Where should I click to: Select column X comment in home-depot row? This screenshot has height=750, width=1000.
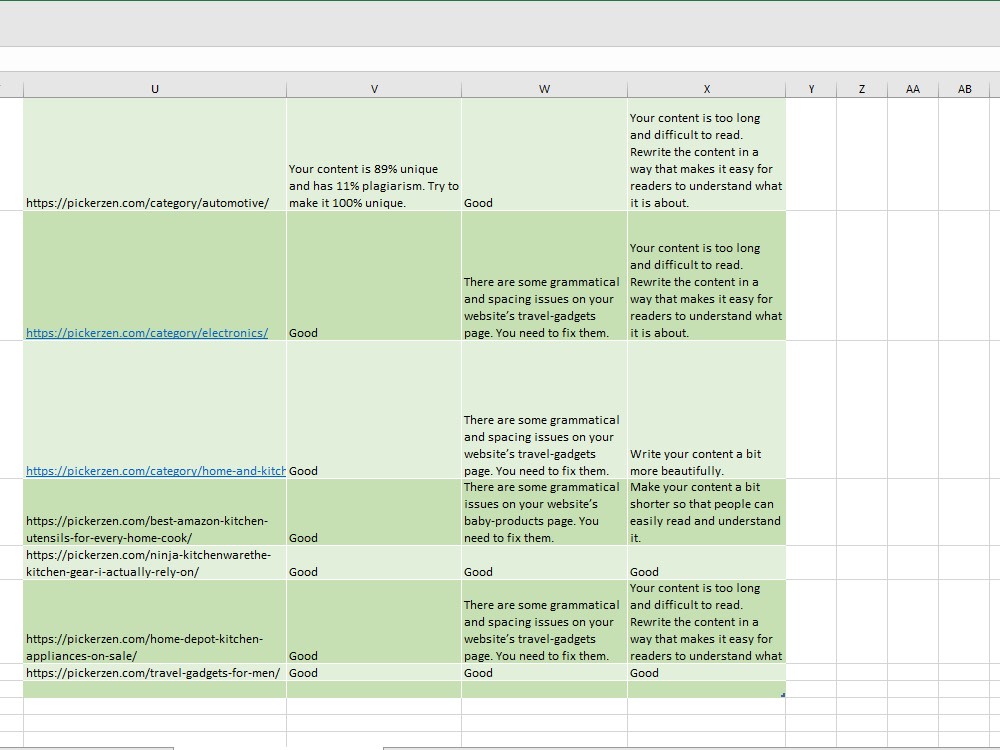(707, 621)
